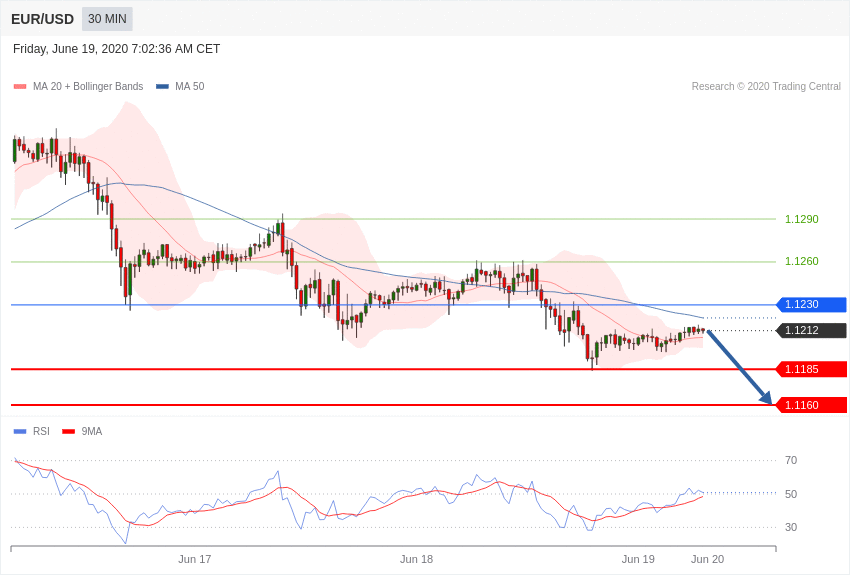Select the EUR/USD pair title
Viewport: 850px width, 576px height.
[42, 20]
